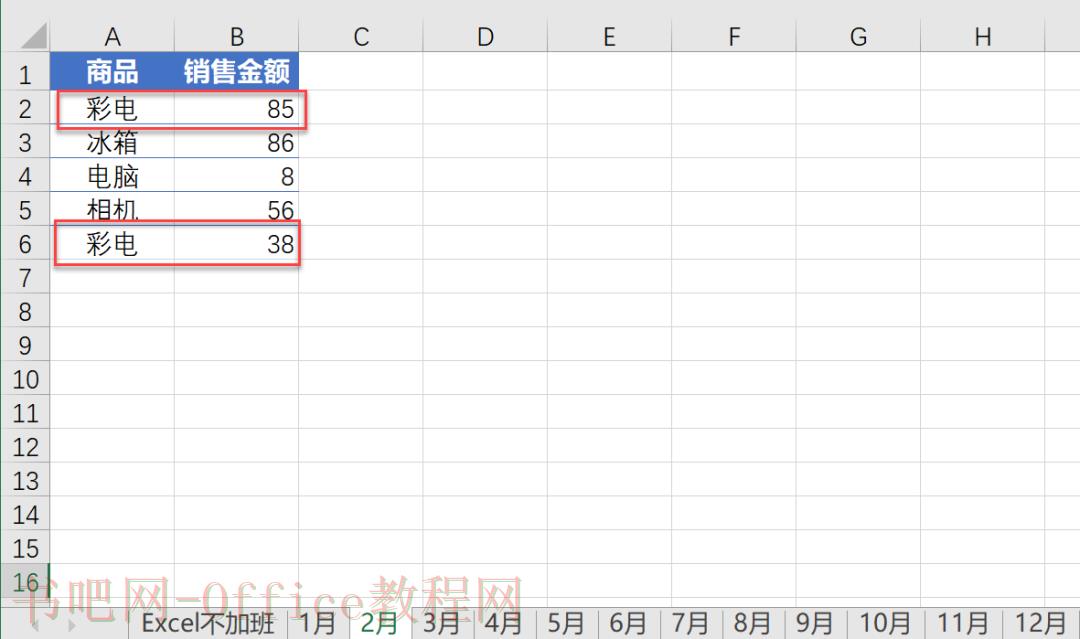This screenshot has width=1080, height=639.
Task: Select column E header
Action: click(609, 36)
